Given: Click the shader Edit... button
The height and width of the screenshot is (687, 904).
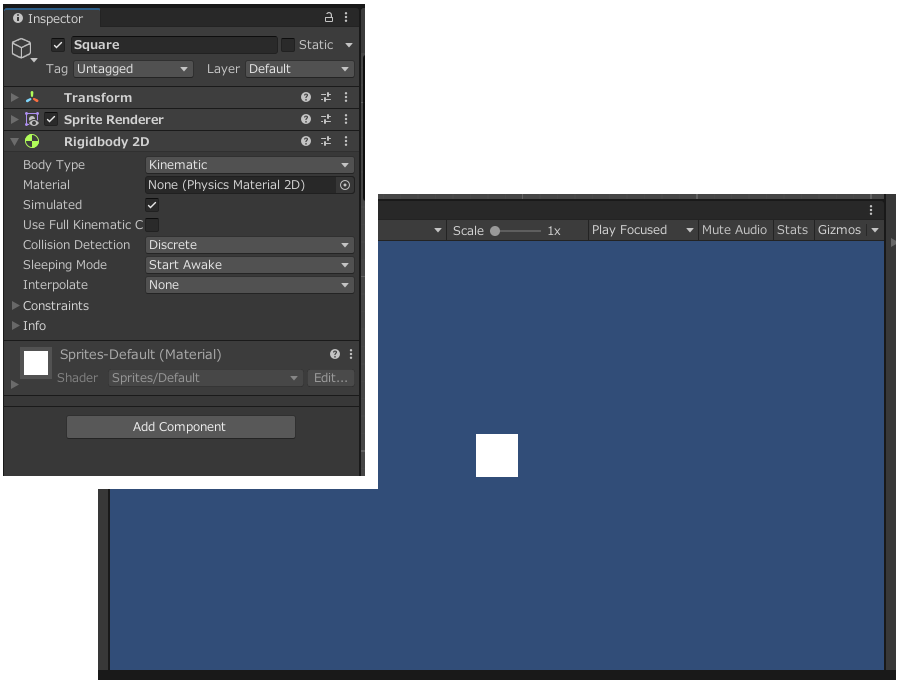Looking at the screenshot, I should pyautogui.click(x=331, y=378).
